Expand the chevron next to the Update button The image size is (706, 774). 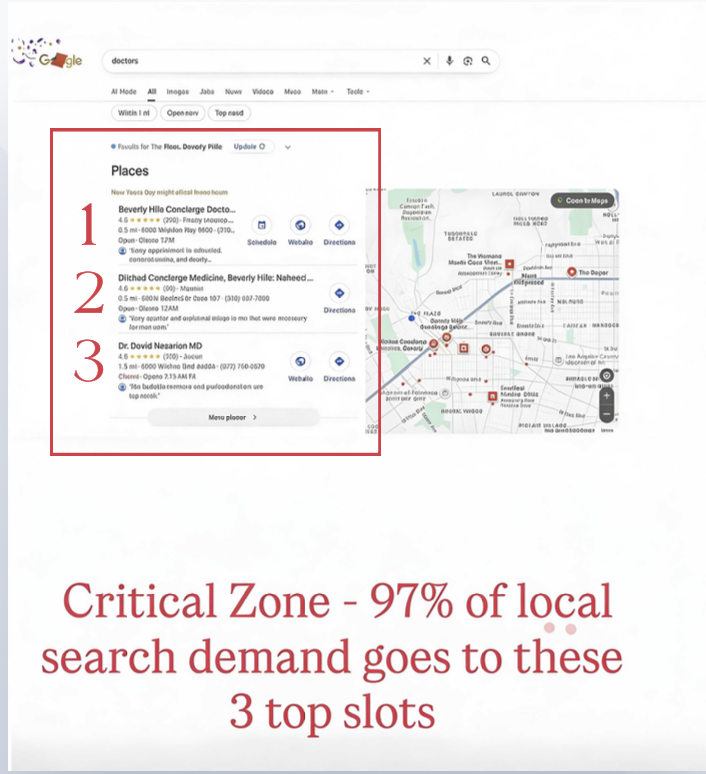click(x=288, y=147)
